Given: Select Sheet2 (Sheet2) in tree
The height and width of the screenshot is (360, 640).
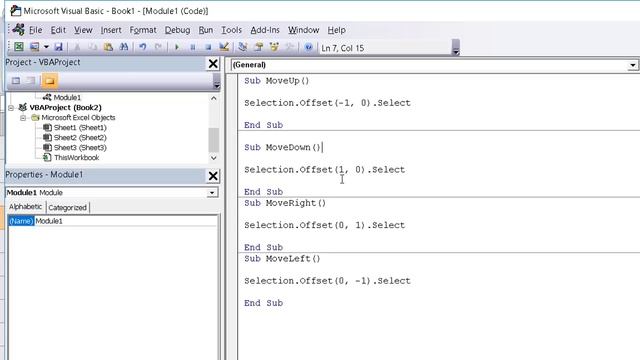Looking at the screenshot, I should [80, 138].
